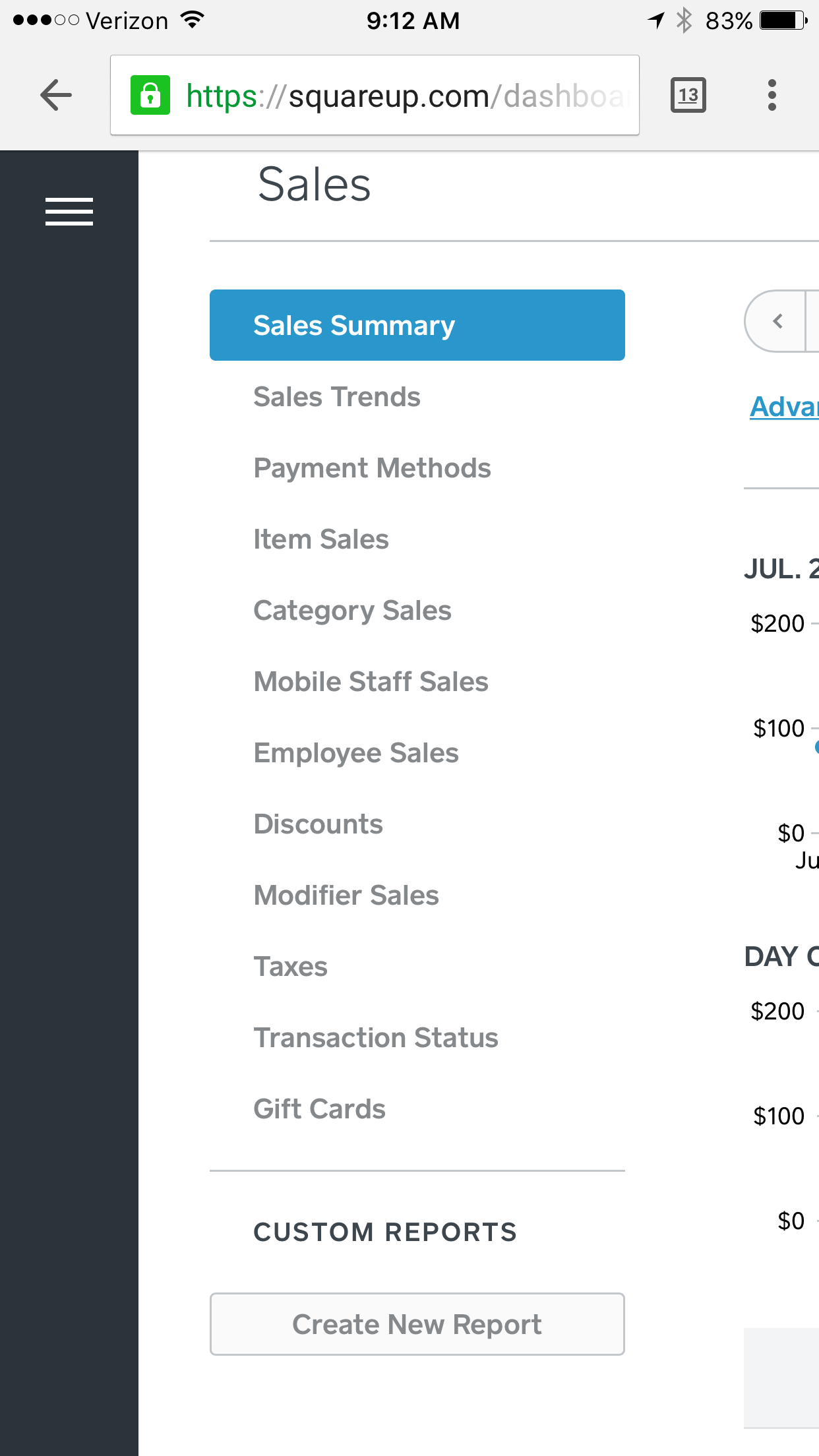Open the hamburger navigation menu
Viewport: 819px width, 1456px height.
[69, 212]
